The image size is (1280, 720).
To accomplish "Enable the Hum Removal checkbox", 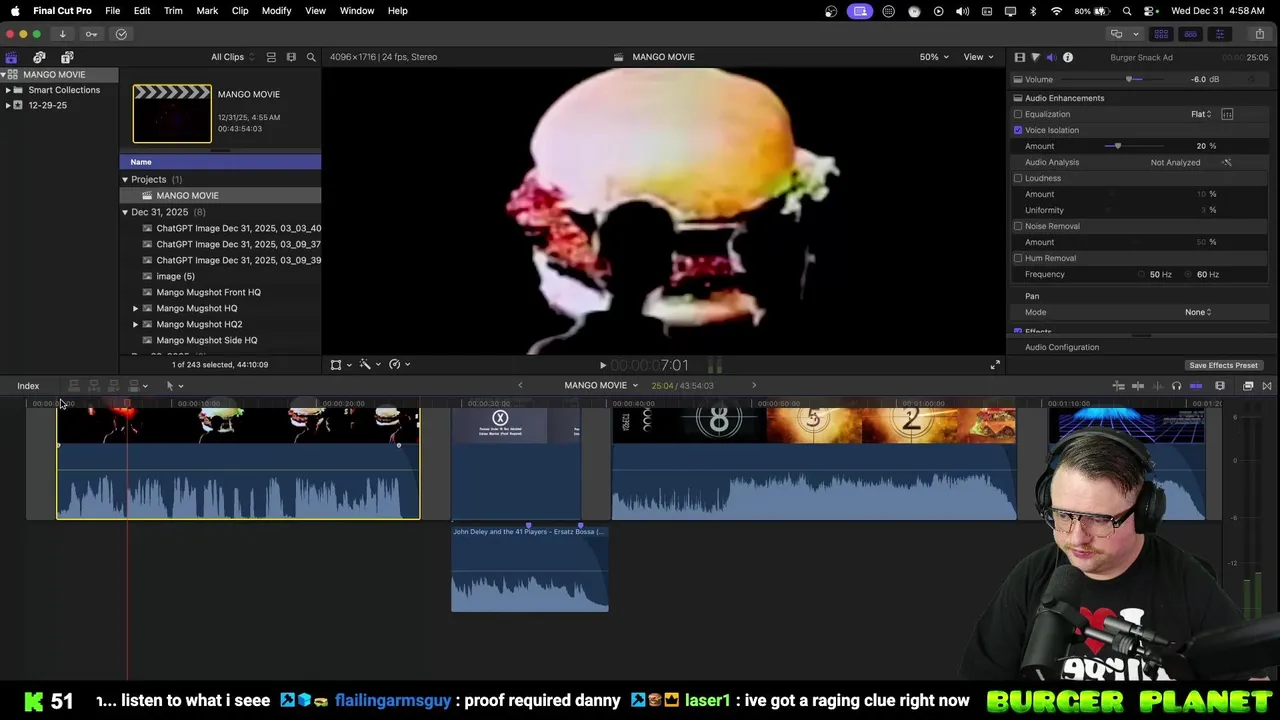I will pyautogui.click(x=1018, y=258).
